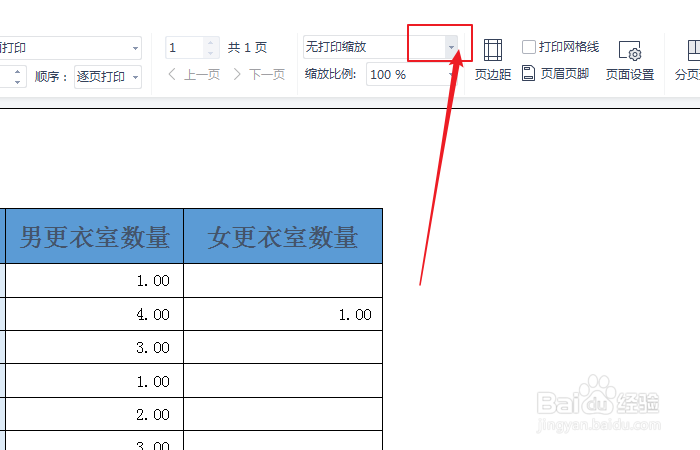Image resolution: width=700 pixels, height=450 pixels.
Task: Open page setup (页面设置) dialog
Action: [x=630, y=60]
